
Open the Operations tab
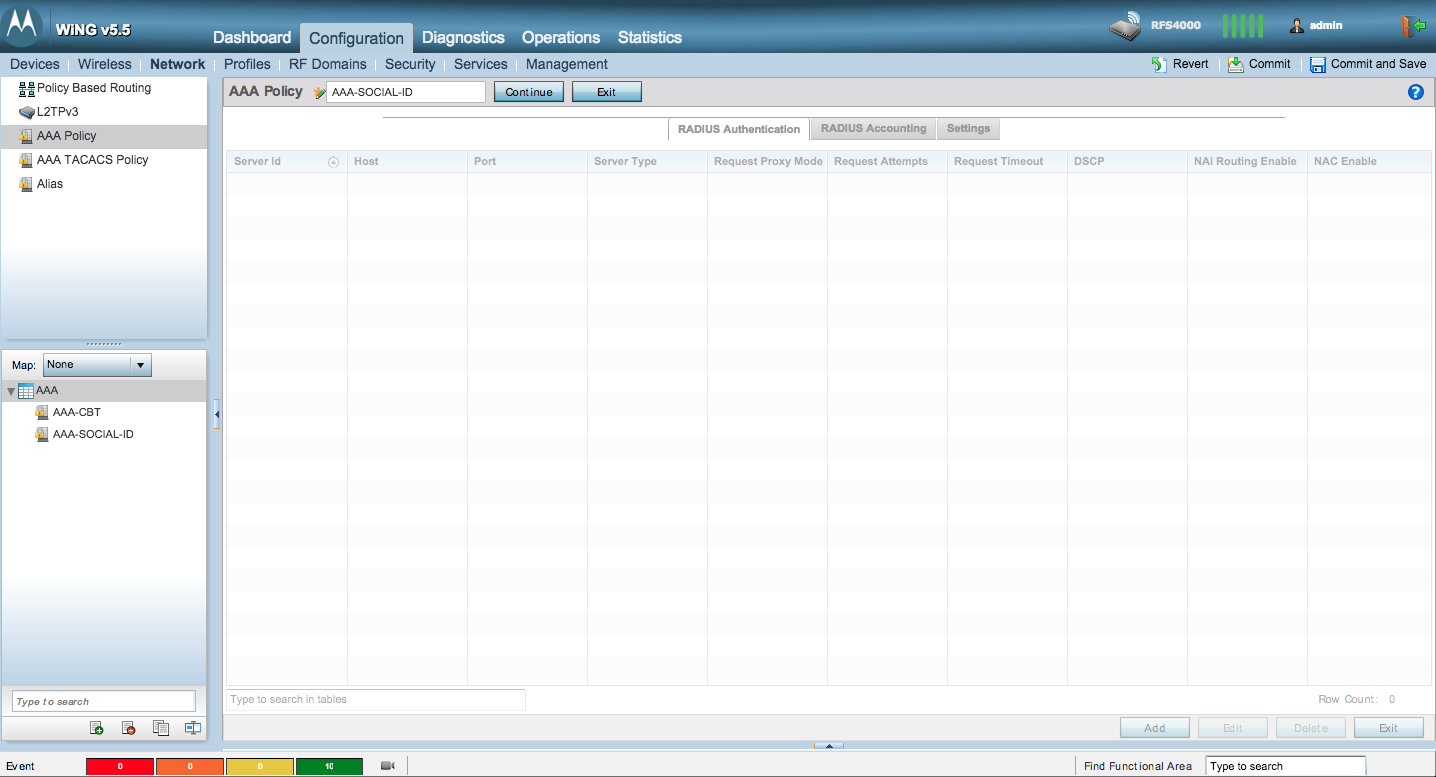561,38
